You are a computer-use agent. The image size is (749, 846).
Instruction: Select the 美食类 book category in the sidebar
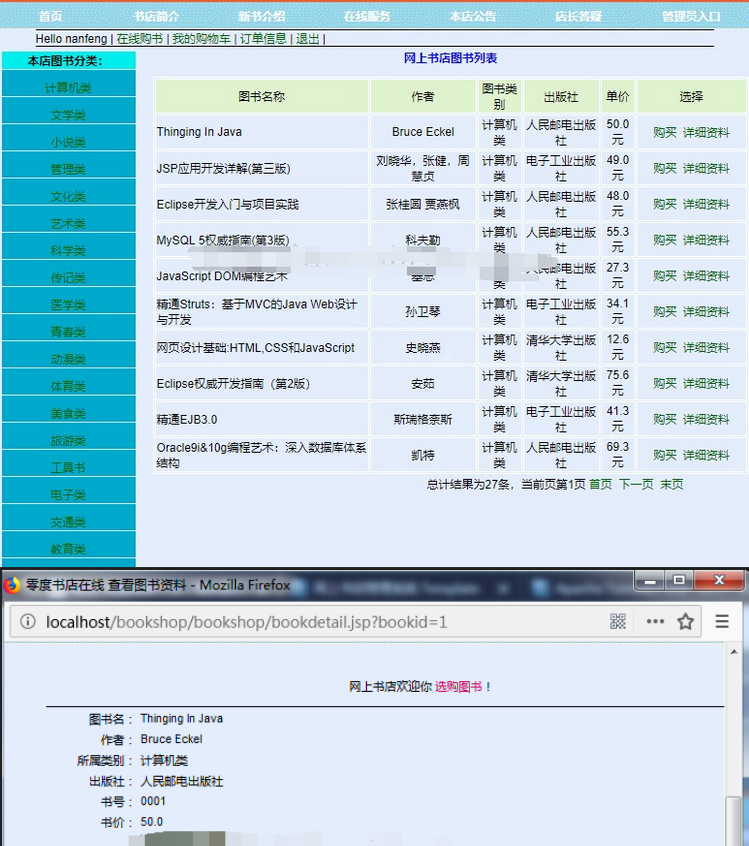[68, 414]
